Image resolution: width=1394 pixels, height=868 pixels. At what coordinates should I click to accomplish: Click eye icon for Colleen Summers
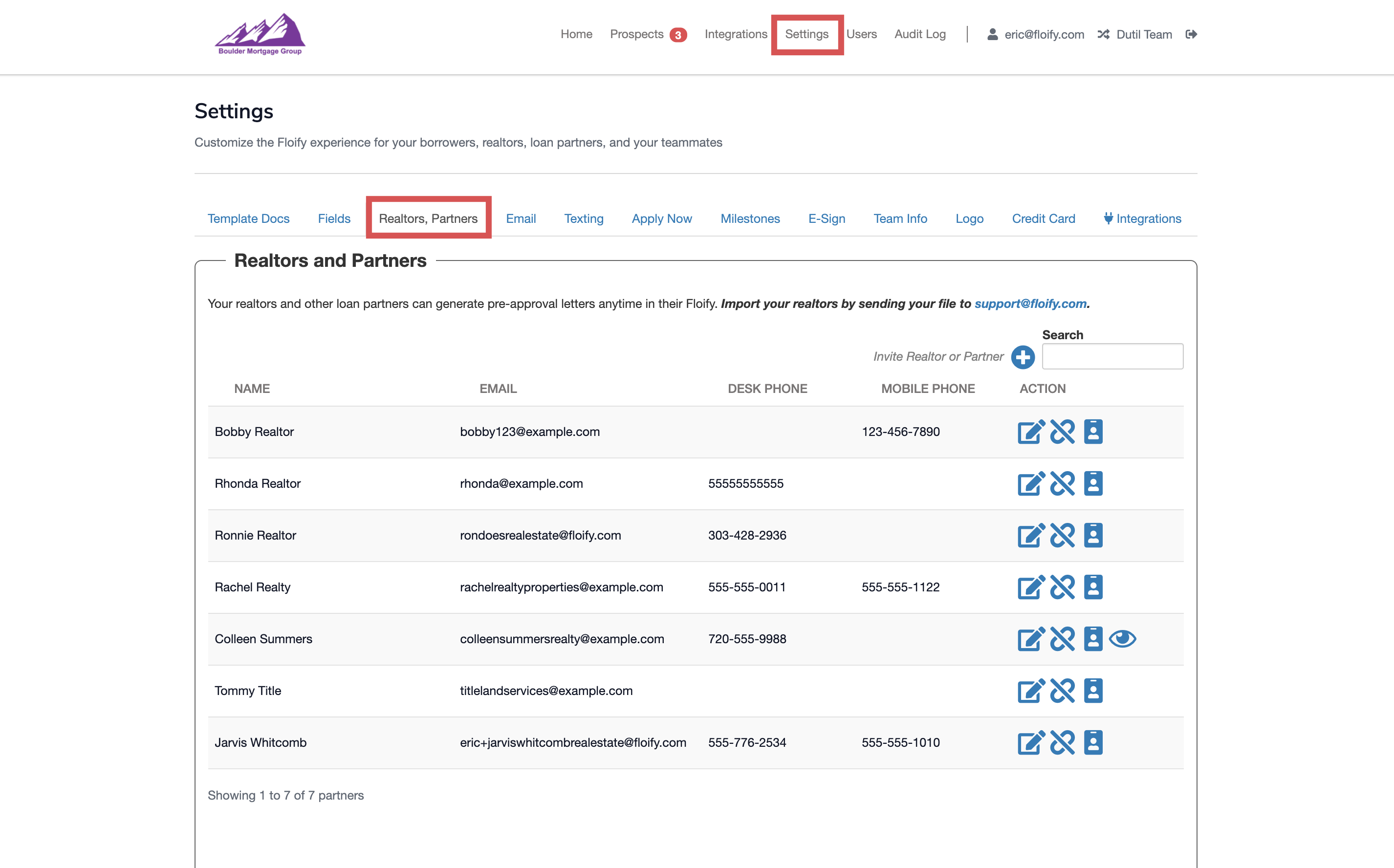tap(1122, 639)
